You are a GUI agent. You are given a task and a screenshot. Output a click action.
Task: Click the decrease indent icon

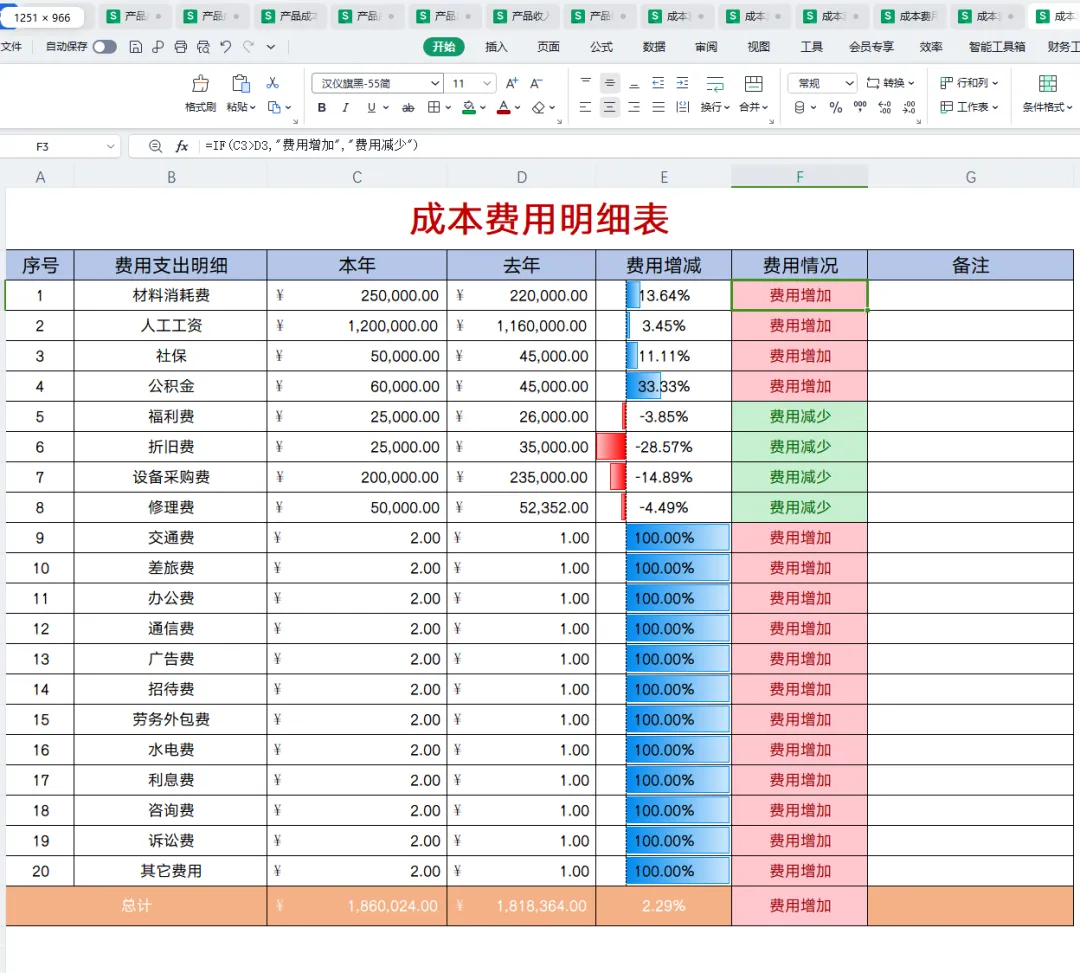pyautogui.click(x=658, y=83)
